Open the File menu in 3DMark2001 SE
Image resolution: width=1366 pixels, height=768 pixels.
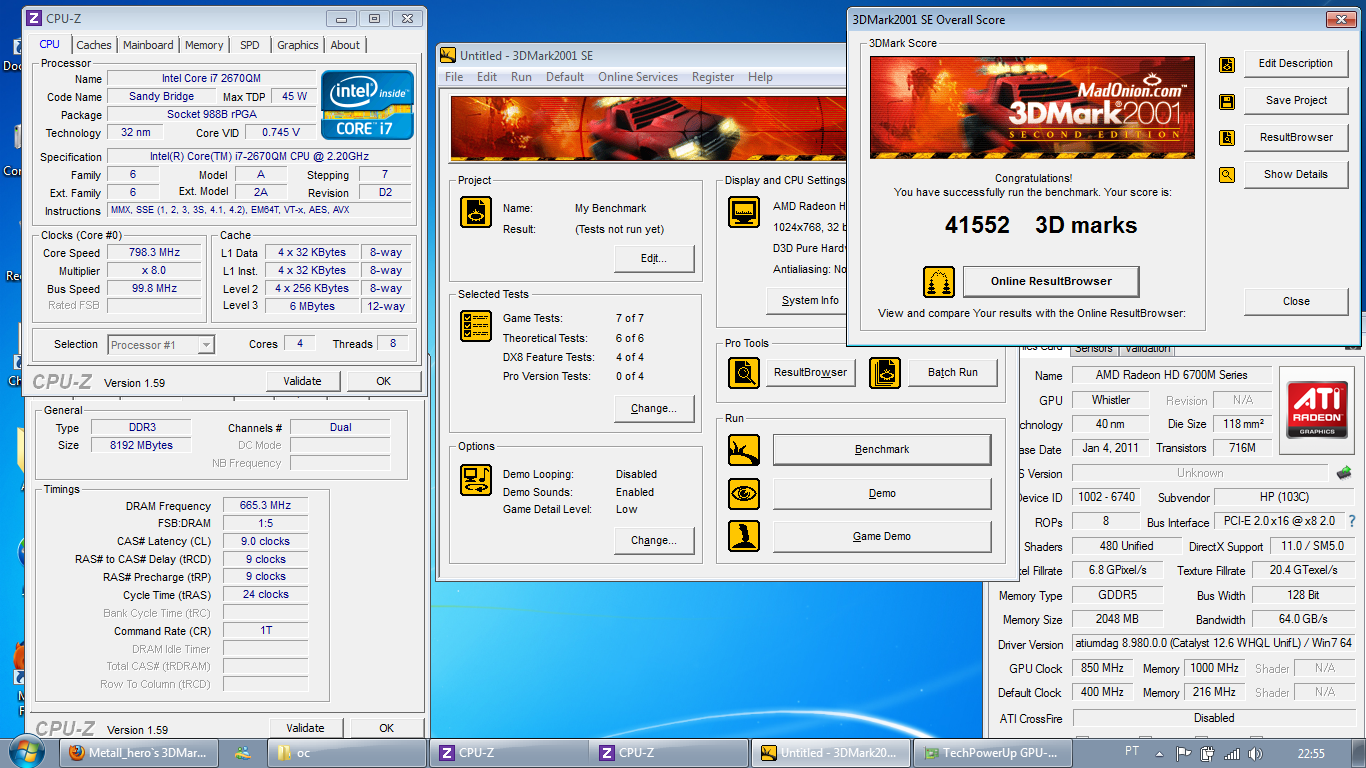454,77
